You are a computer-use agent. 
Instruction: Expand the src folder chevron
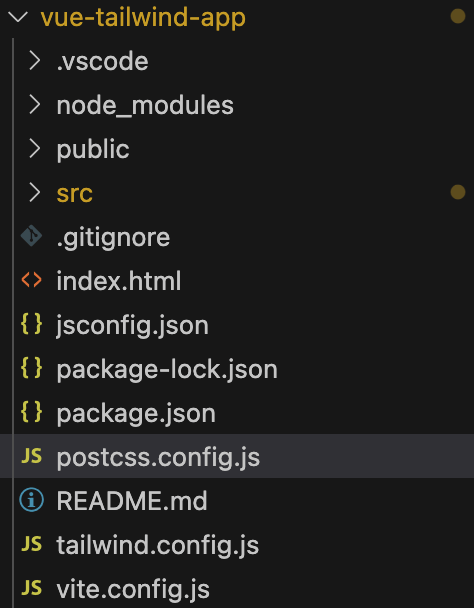coord(35,193)
